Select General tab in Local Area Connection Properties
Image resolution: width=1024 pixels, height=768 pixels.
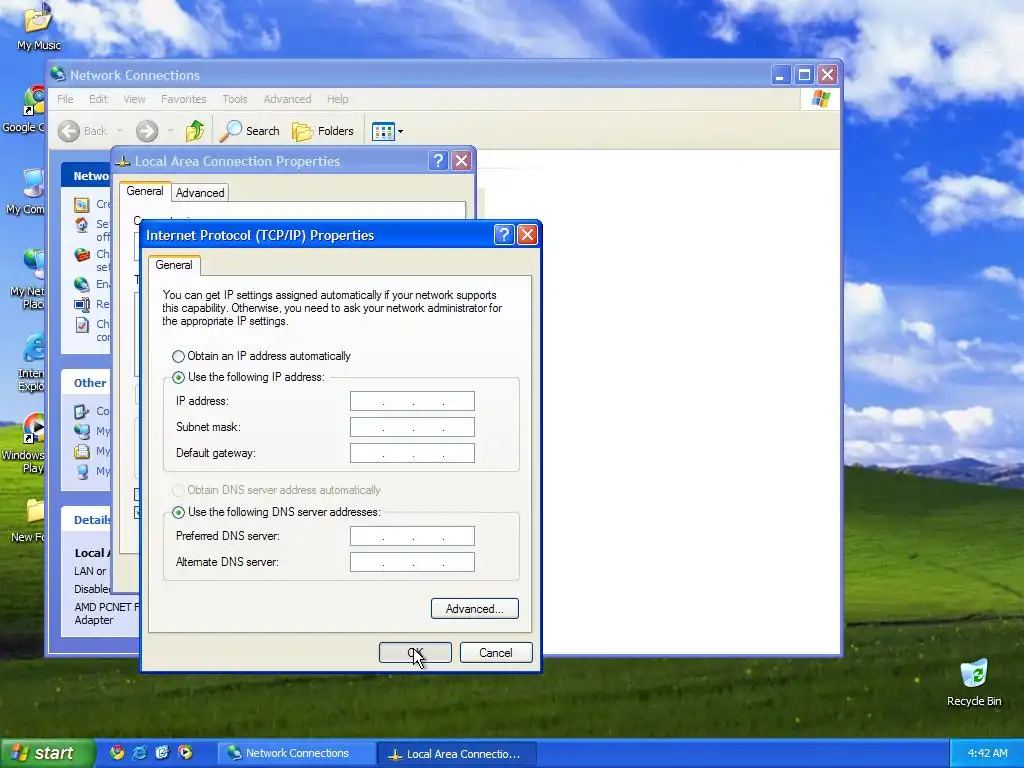tap(145, 191)
